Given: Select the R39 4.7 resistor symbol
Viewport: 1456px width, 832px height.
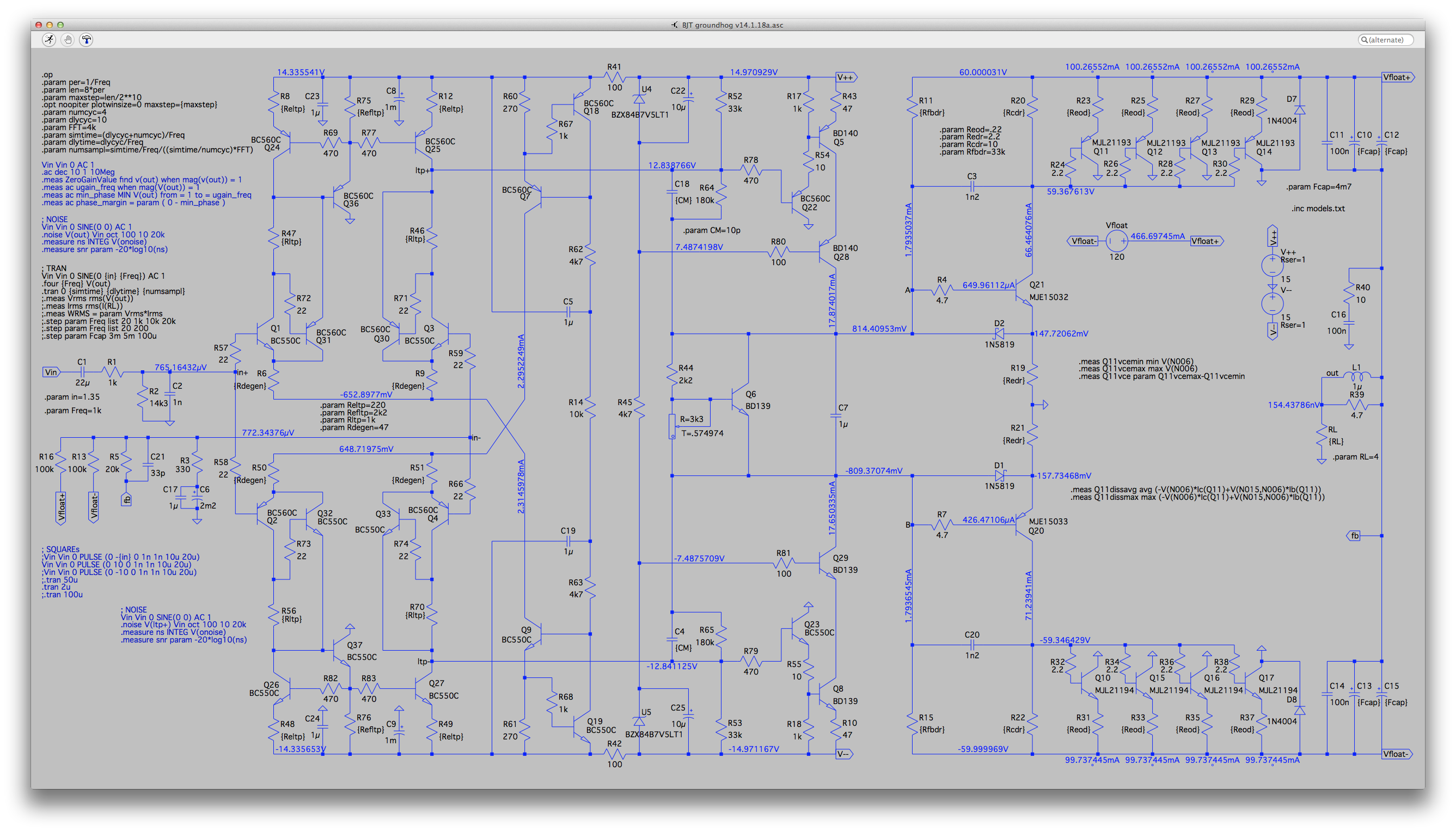Looking at the screenshot, I should click(x=1357, y=405).
